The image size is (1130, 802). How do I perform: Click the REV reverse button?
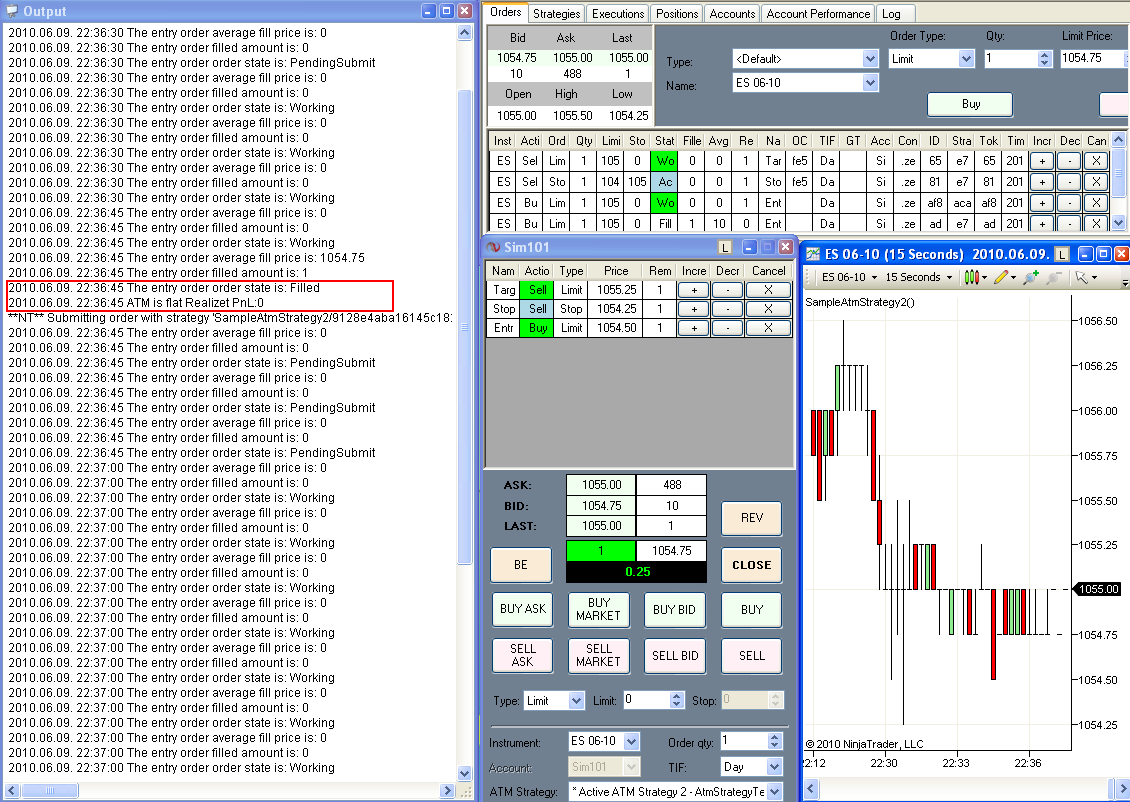(752, 518)
